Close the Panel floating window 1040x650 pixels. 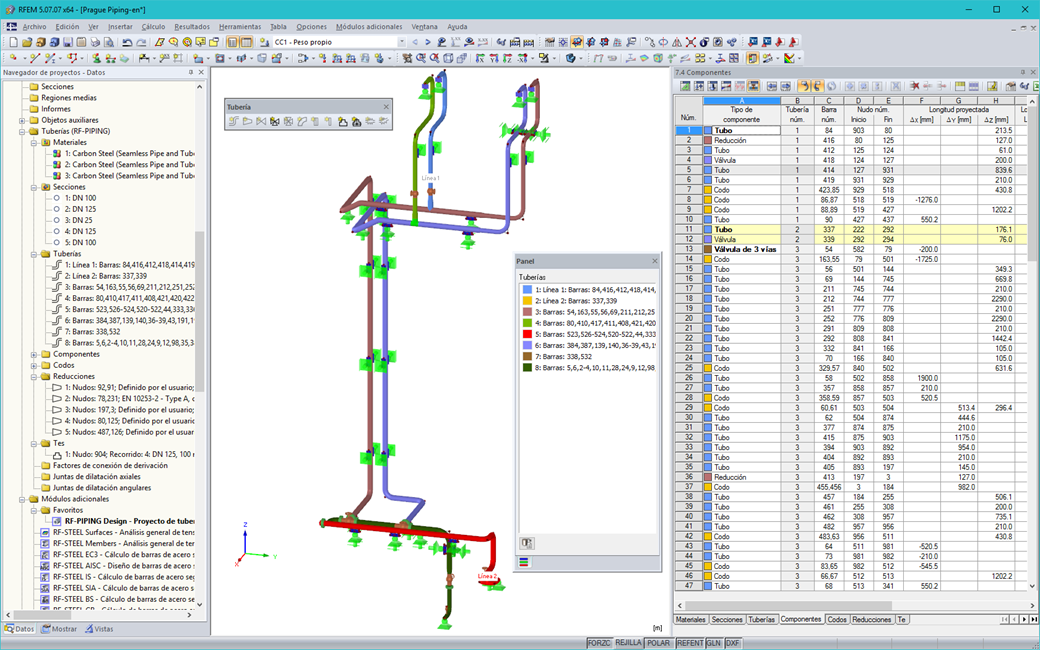coord(655,261)
